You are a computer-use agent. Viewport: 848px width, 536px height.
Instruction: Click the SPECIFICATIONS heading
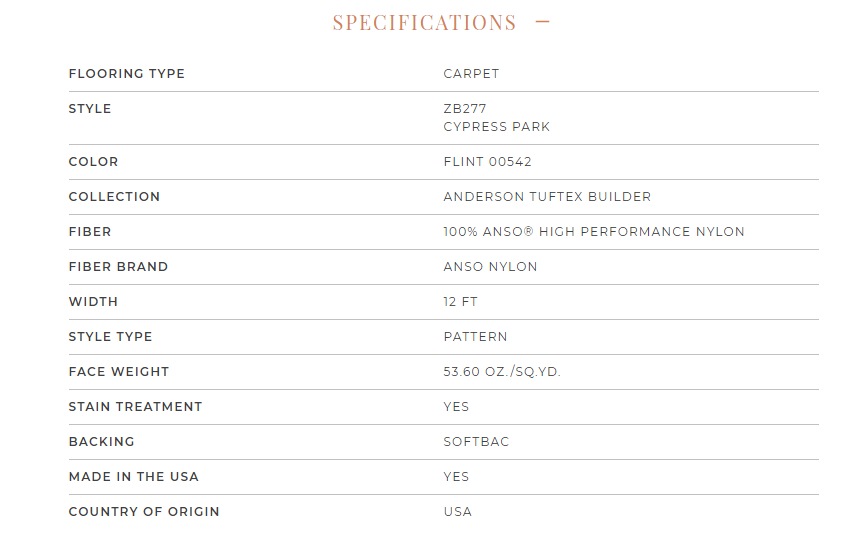click(425, 23)
